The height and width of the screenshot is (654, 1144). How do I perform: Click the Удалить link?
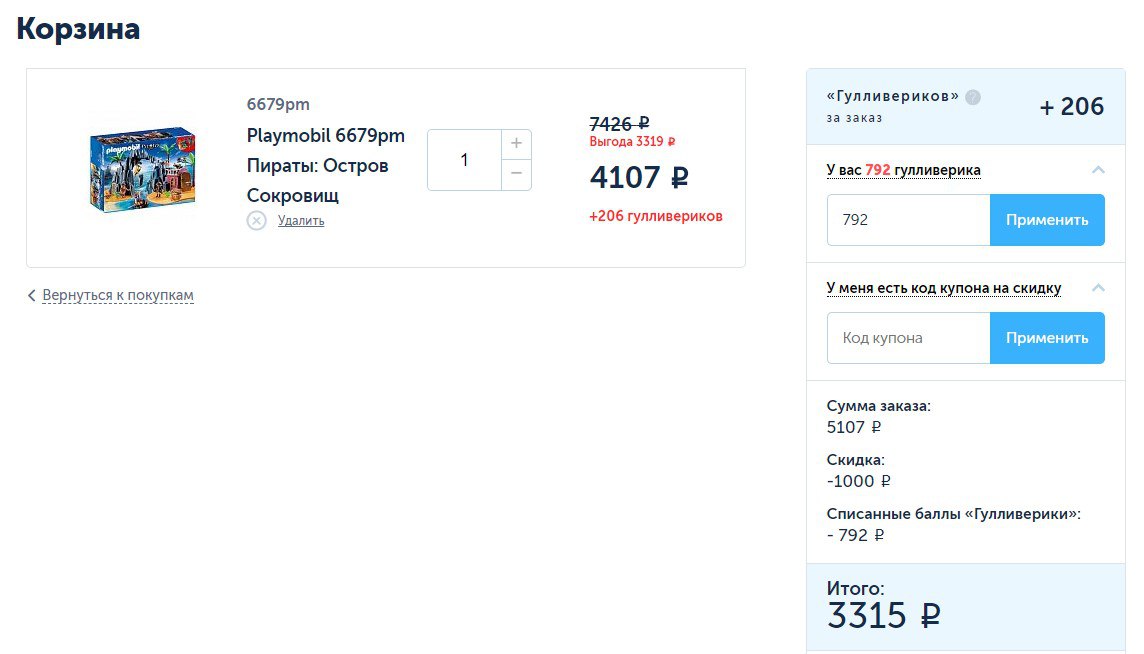(x=301, y=221)
